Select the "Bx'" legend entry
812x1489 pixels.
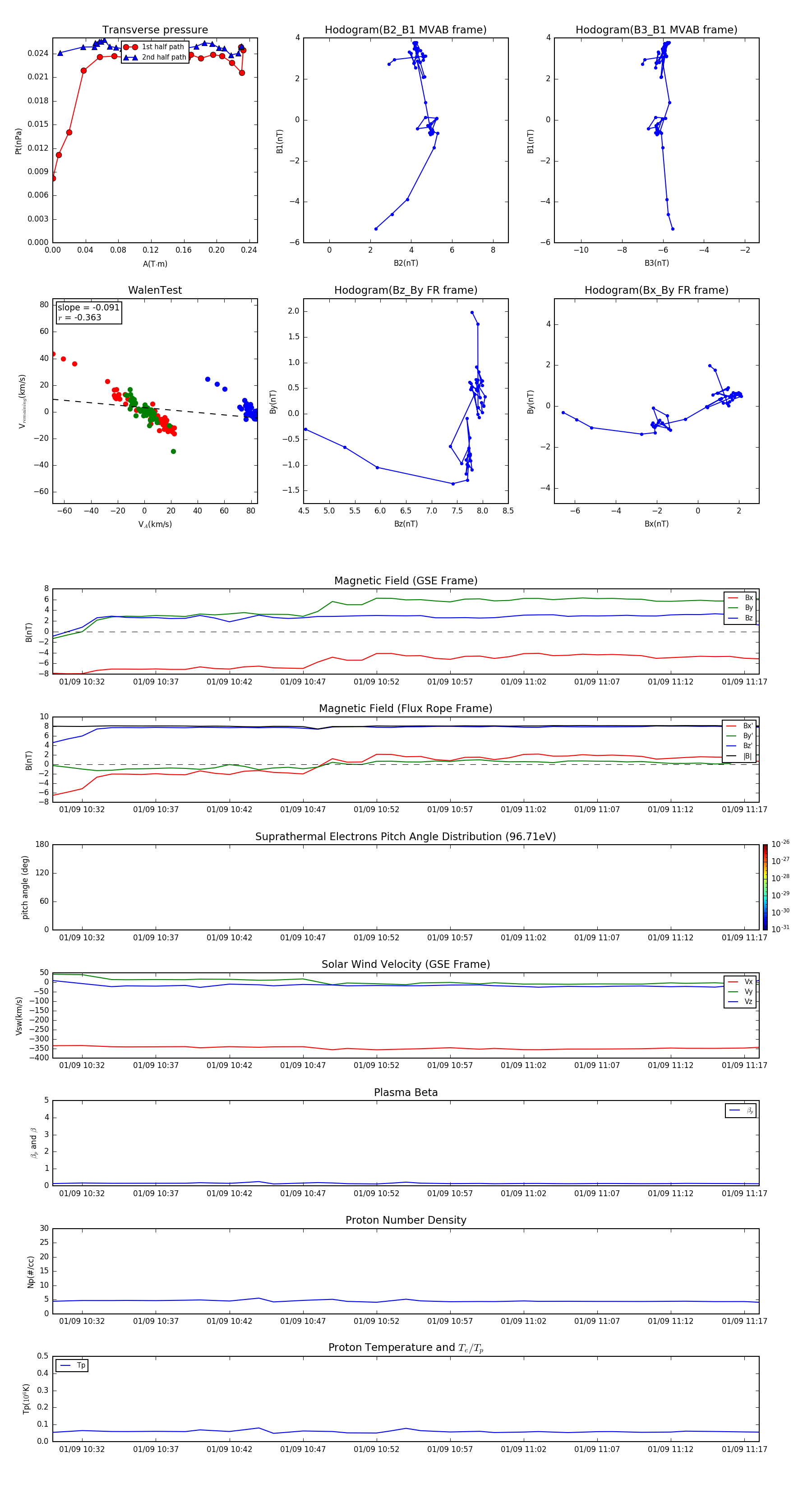click(740, 726)
